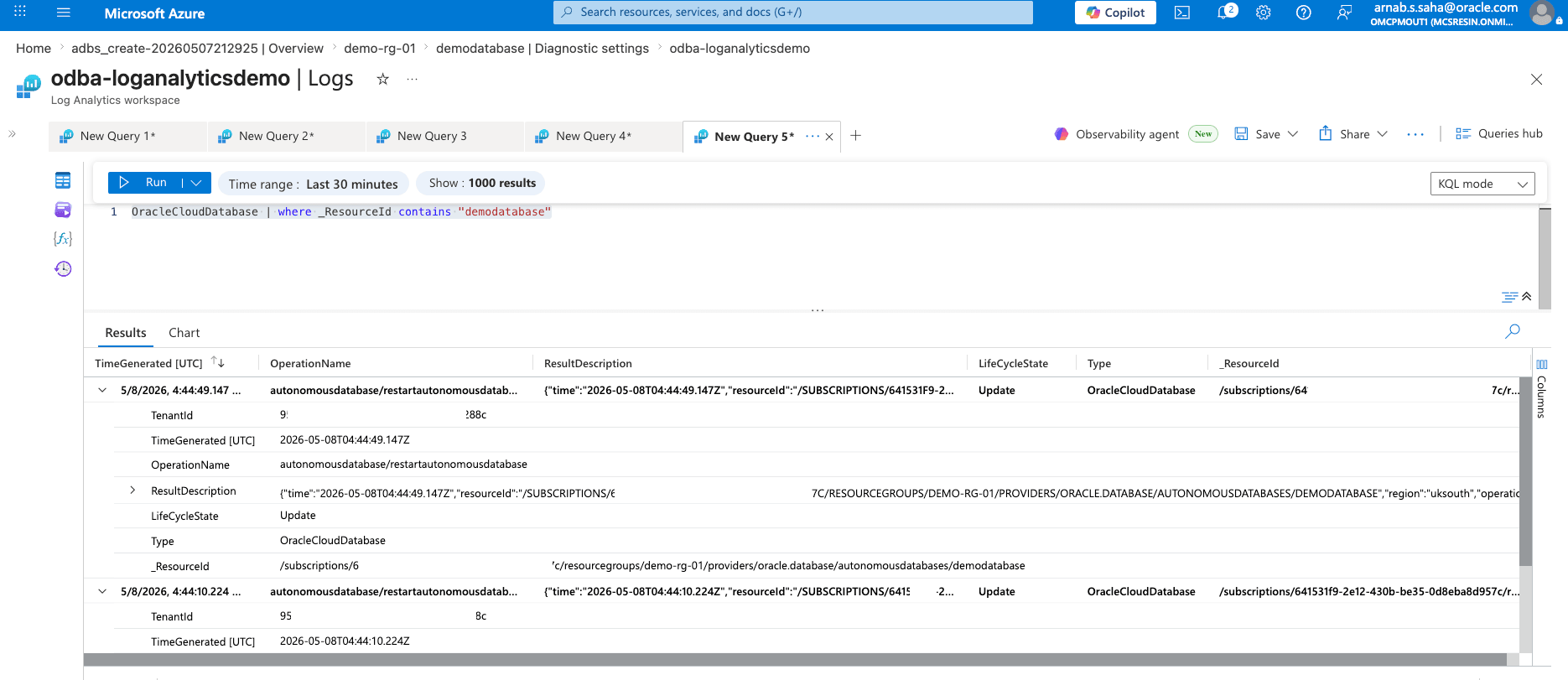Viewport: 1568px width, 680px height.
Task: Close the New Query 5 tab
Action: (829, 137)
